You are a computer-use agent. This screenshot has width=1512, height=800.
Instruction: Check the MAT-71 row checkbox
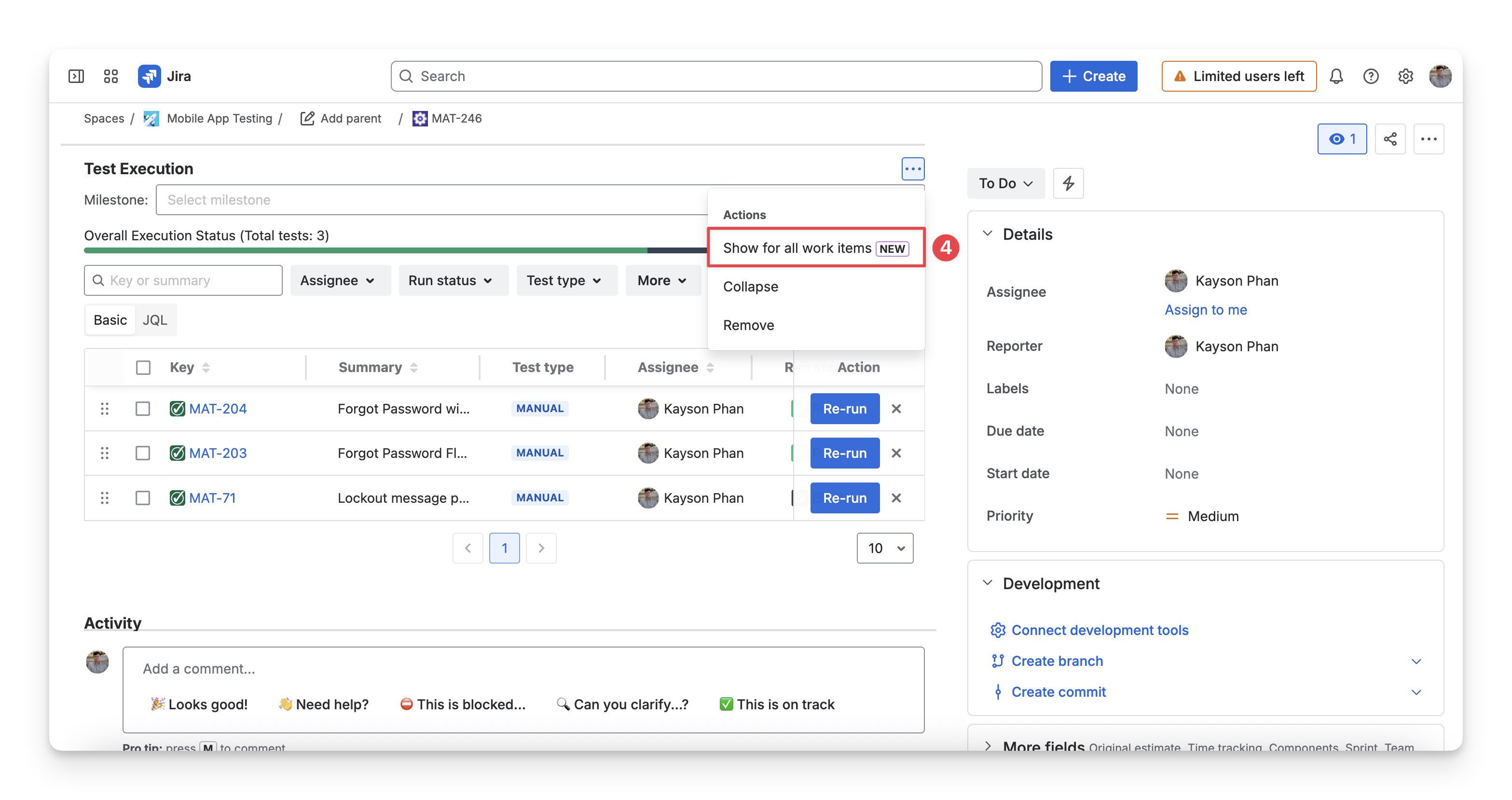tap(143, 498)
